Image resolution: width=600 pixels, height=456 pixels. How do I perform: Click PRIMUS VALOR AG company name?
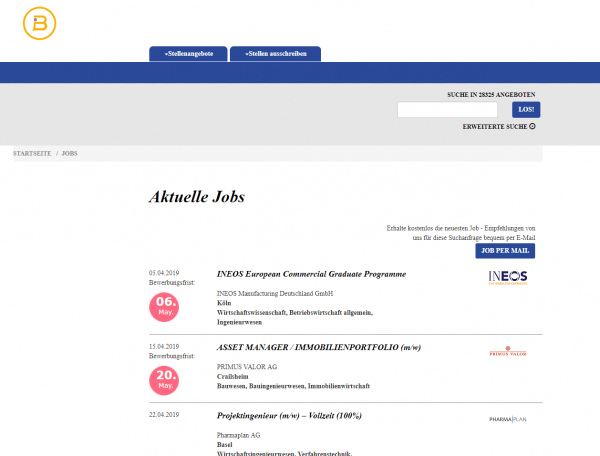(x=247, y=367)
